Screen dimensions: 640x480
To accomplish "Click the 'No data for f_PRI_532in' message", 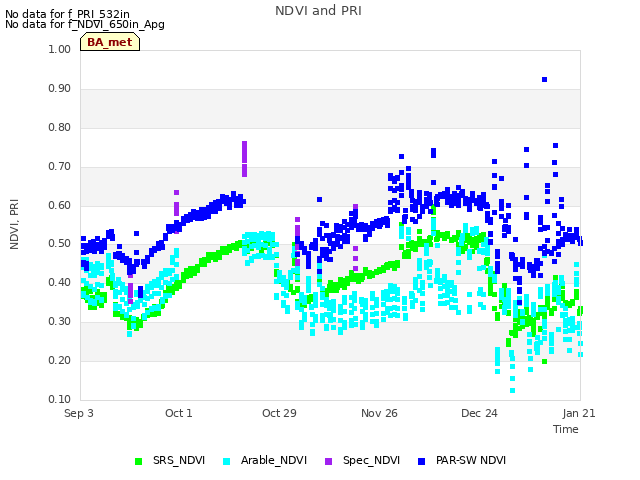I will coord(67,14).
